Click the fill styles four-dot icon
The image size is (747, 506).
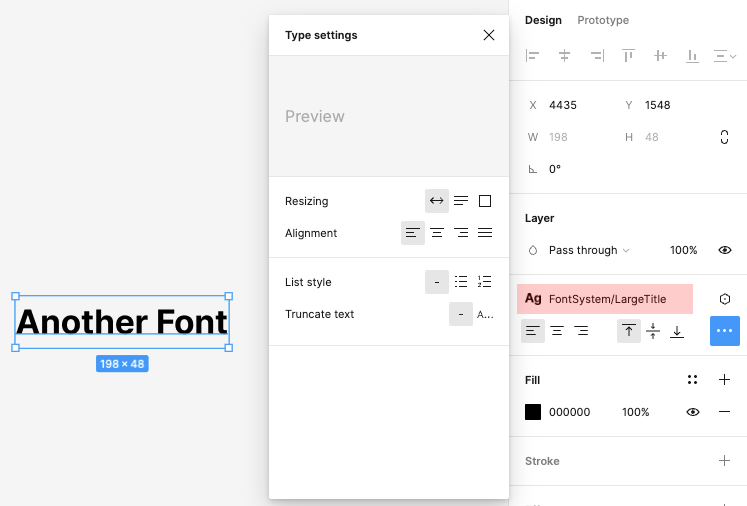(692, 380)
